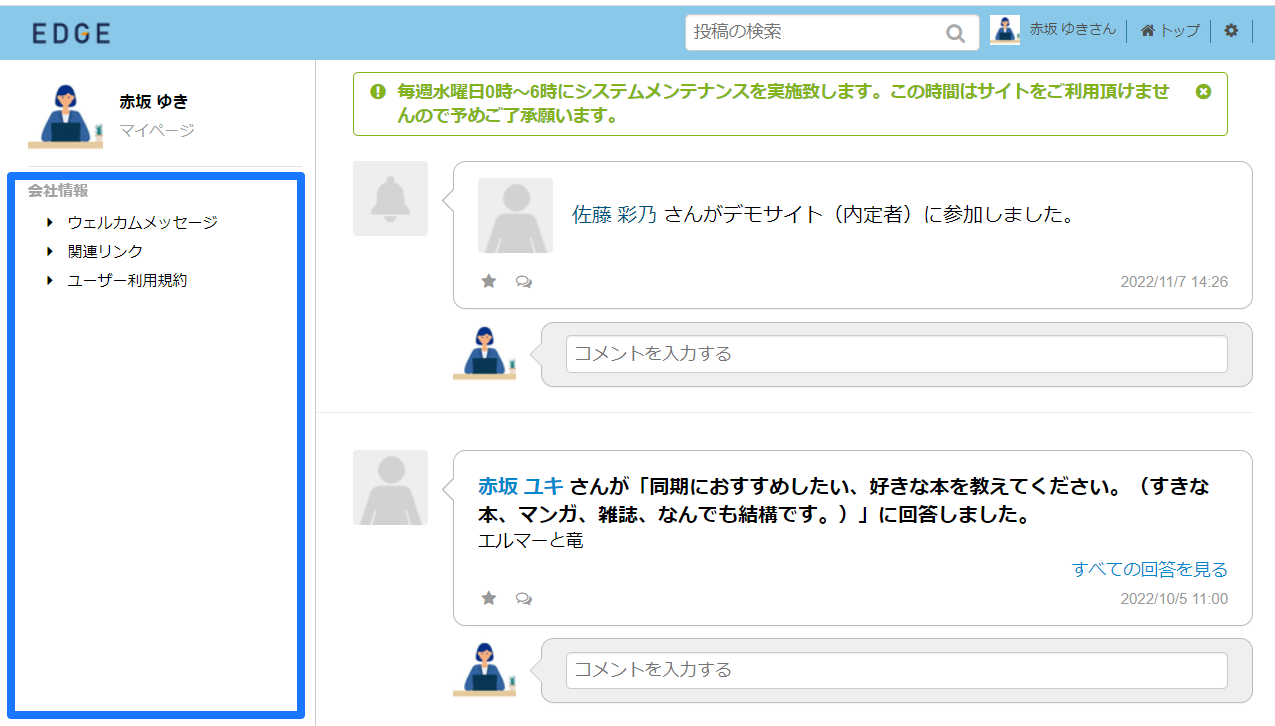
Task: Open ウェルカムメッセージ in the sidebar
Action: (x=142, y=222)
